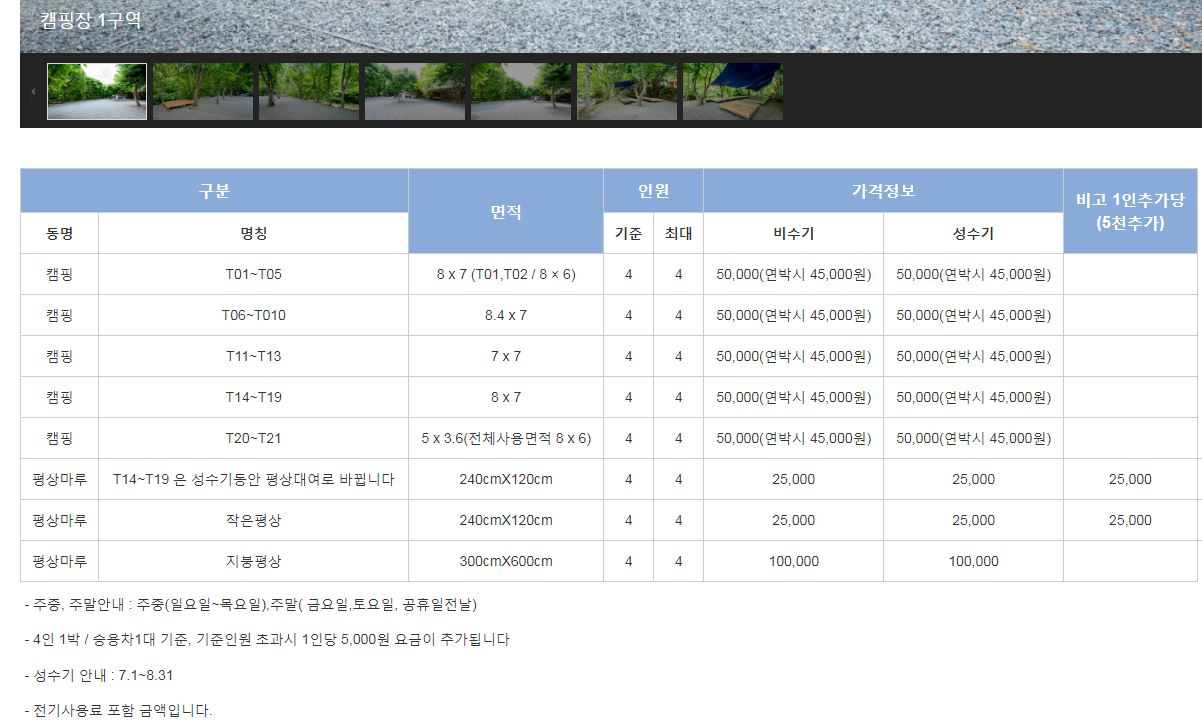This screenshot has width=1202, height=726.
Task: Click the '비고 1인추가당 (5천추가)' header
Action: click(1130, 211)
